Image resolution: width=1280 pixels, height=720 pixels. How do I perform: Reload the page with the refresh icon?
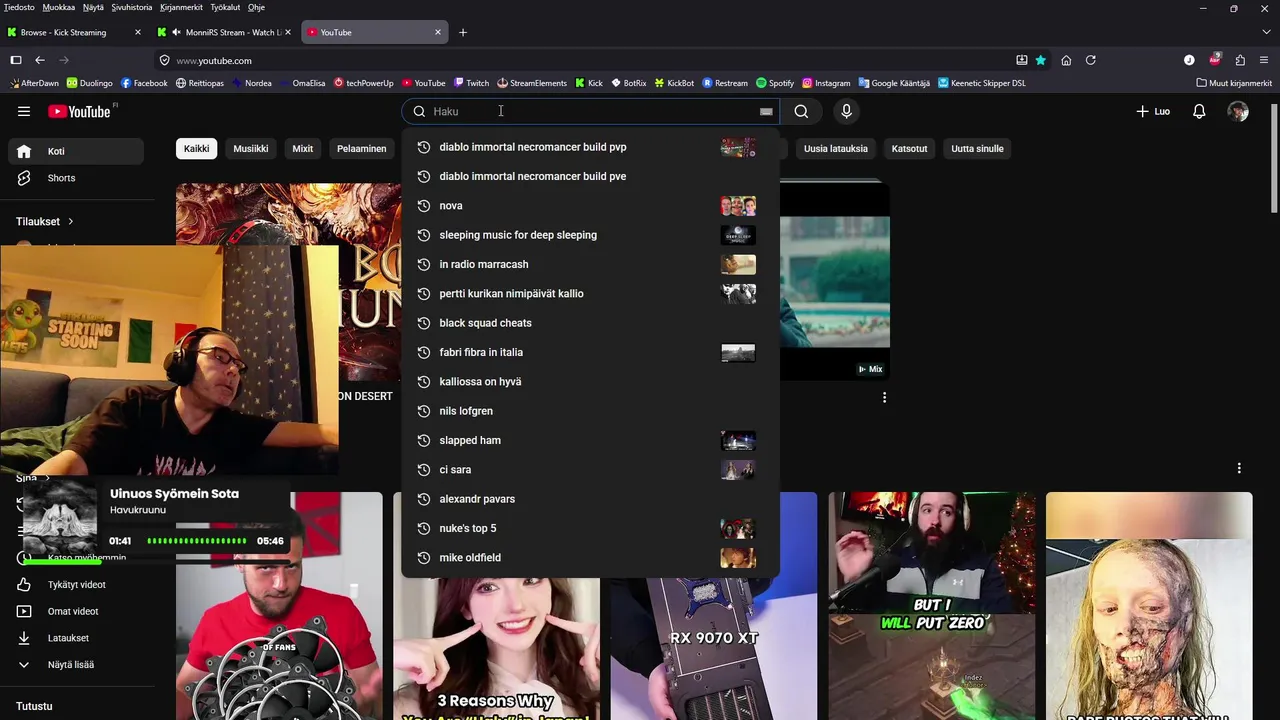1091,60
